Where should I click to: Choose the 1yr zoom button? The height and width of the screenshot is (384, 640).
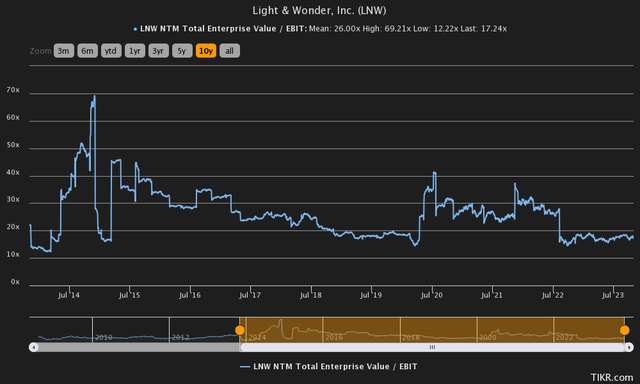(135, 51)
